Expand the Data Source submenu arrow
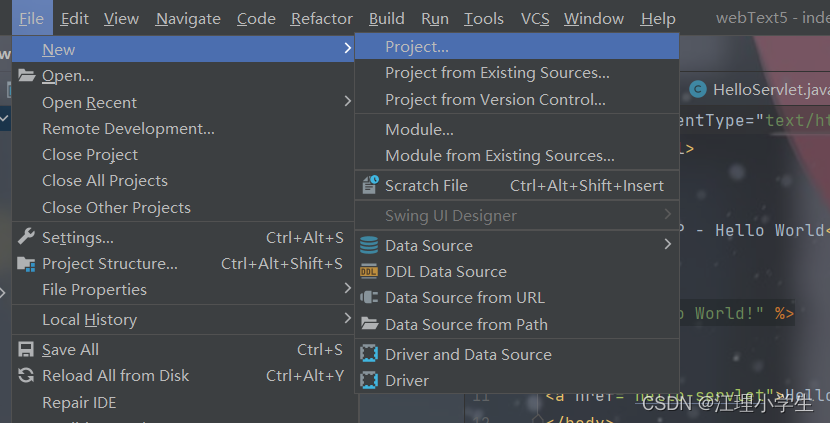Screen dimensions: 830x423 (x=668, y=245)
